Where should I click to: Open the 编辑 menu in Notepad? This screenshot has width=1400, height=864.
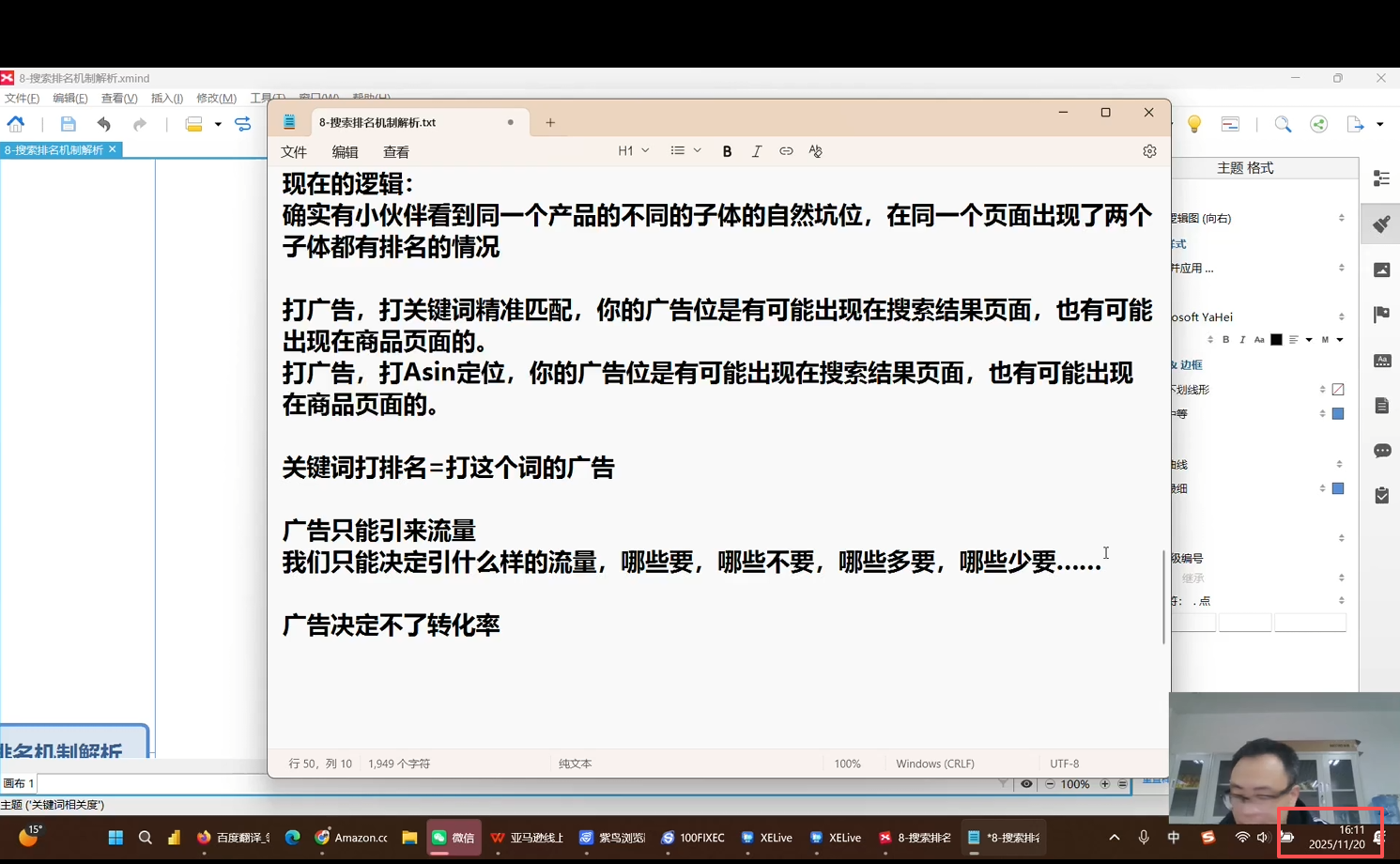pos(345,152)
